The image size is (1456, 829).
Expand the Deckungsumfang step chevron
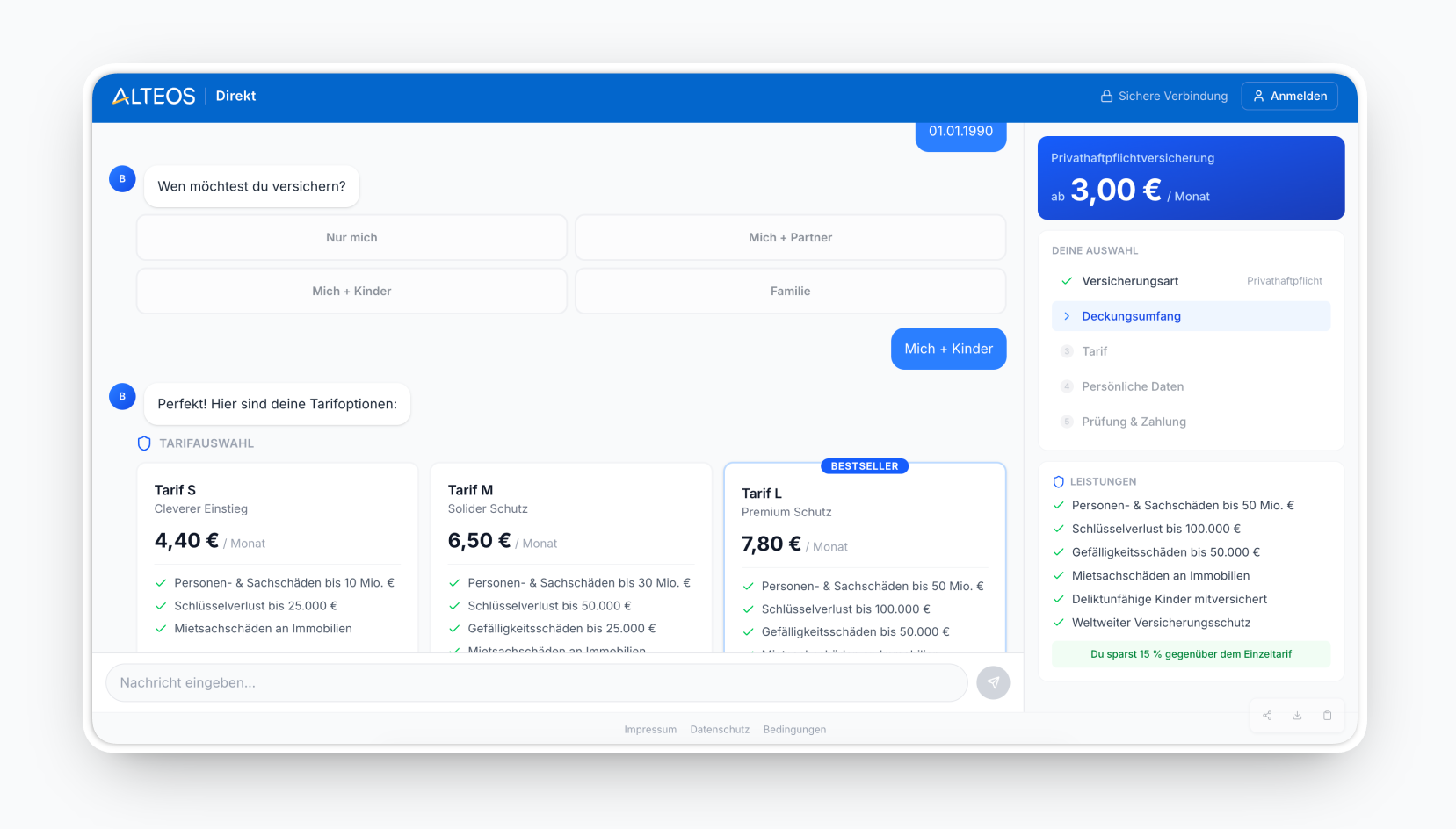[x=1067, y=315]
